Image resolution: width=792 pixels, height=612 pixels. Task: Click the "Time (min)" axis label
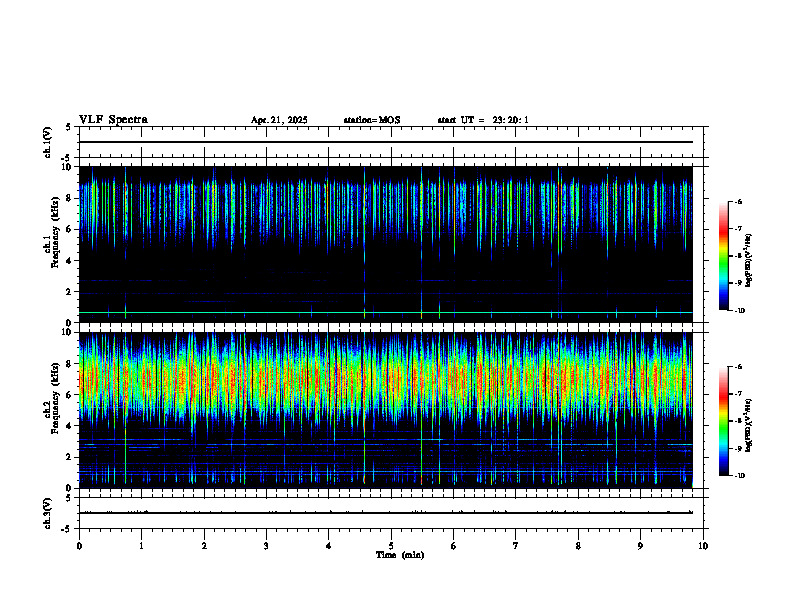click(400, 555)
